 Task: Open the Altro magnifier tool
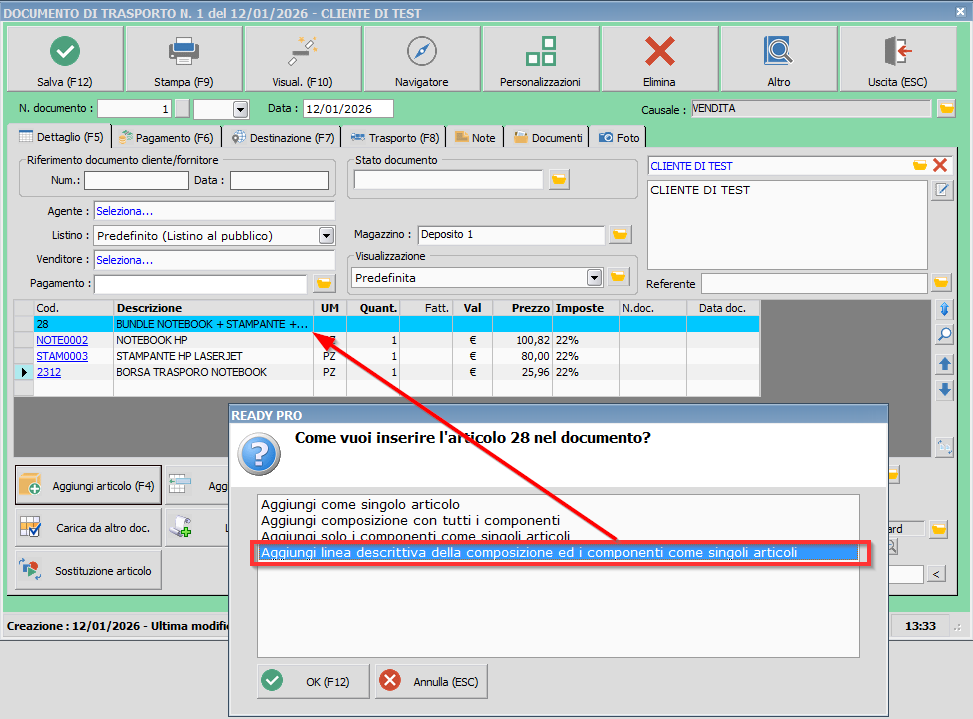[x=778, y=60]
